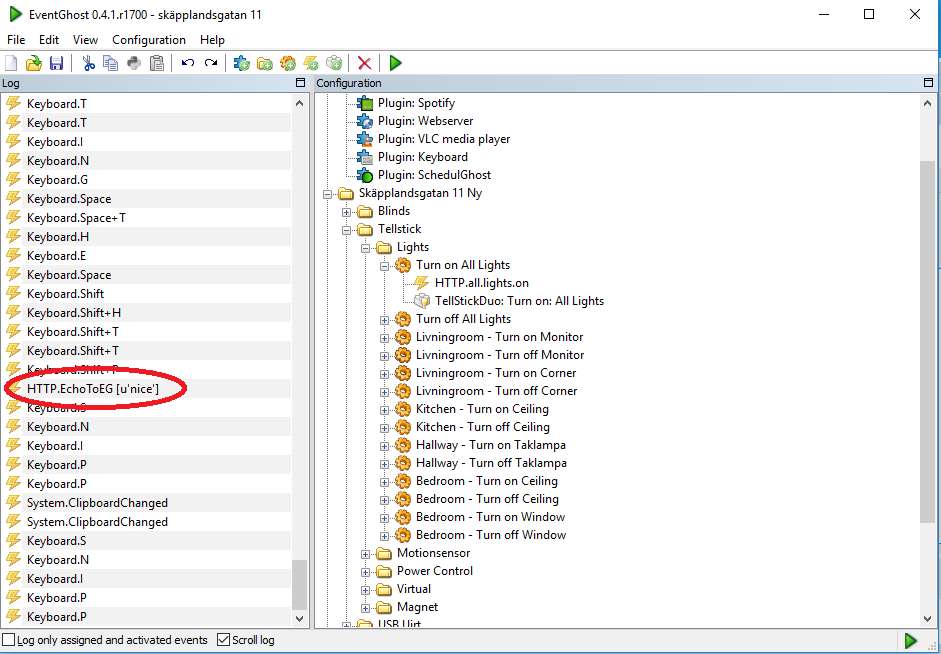941x654 pixels.
Task: Click the Add Folder toolbar icon
Action: point(265,63)
